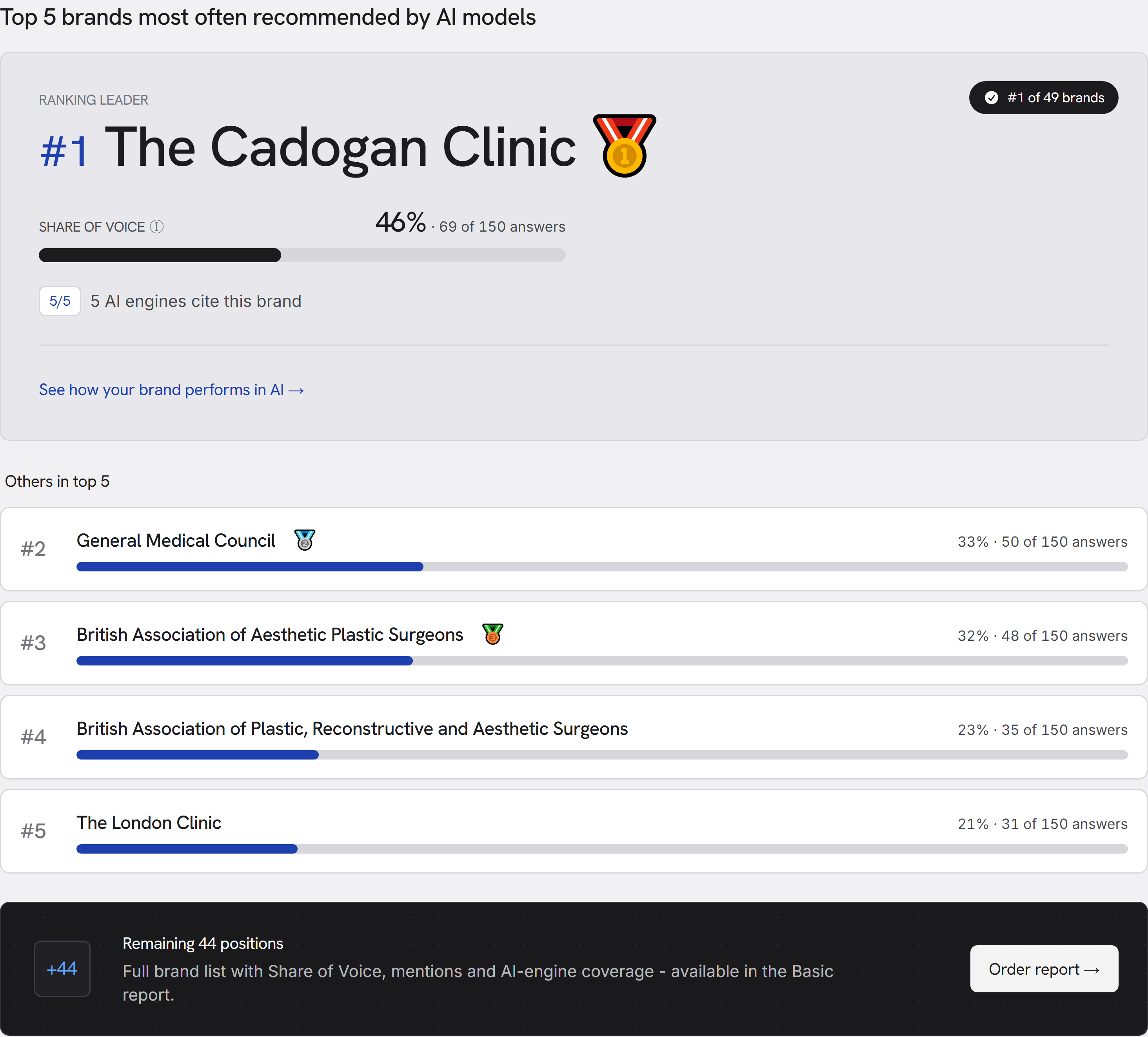Click the 5/5 AI engines badge
1148x1037 pixels.
point(60,301)
